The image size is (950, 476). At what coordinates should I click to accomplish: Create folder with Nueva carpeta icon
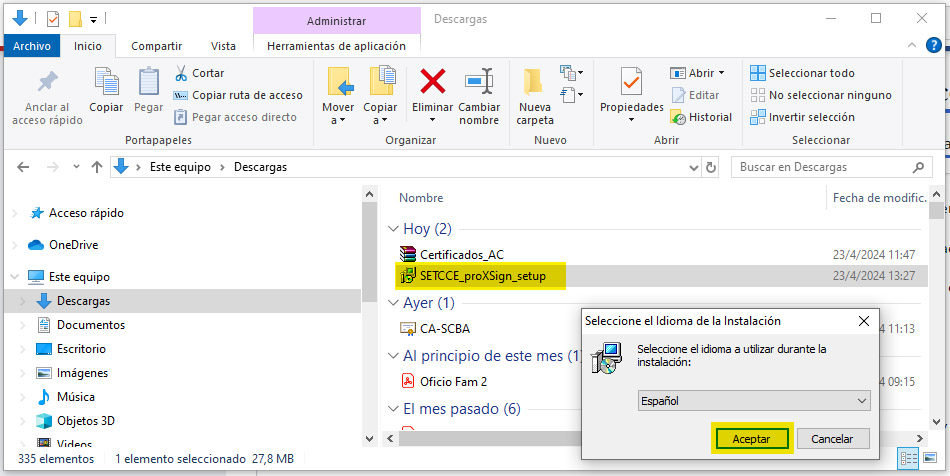534,81
